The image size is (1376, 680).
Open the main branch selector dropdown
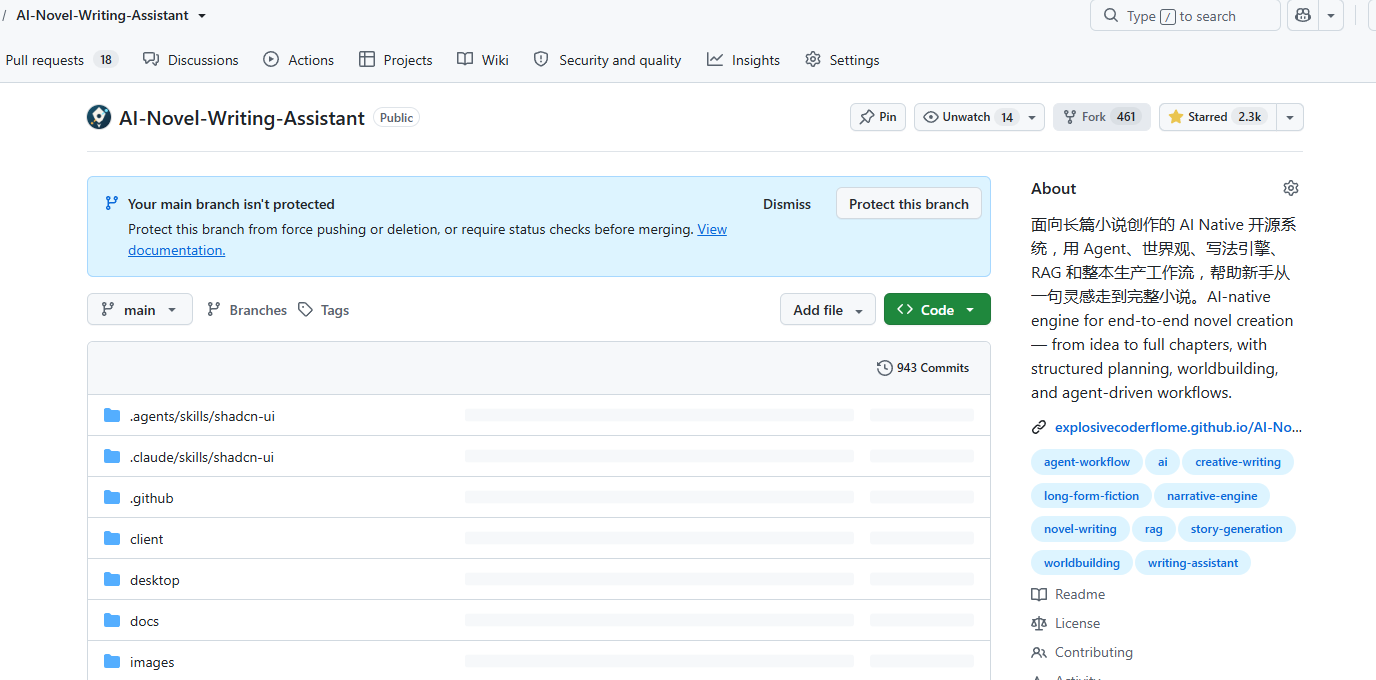(140, 310)
